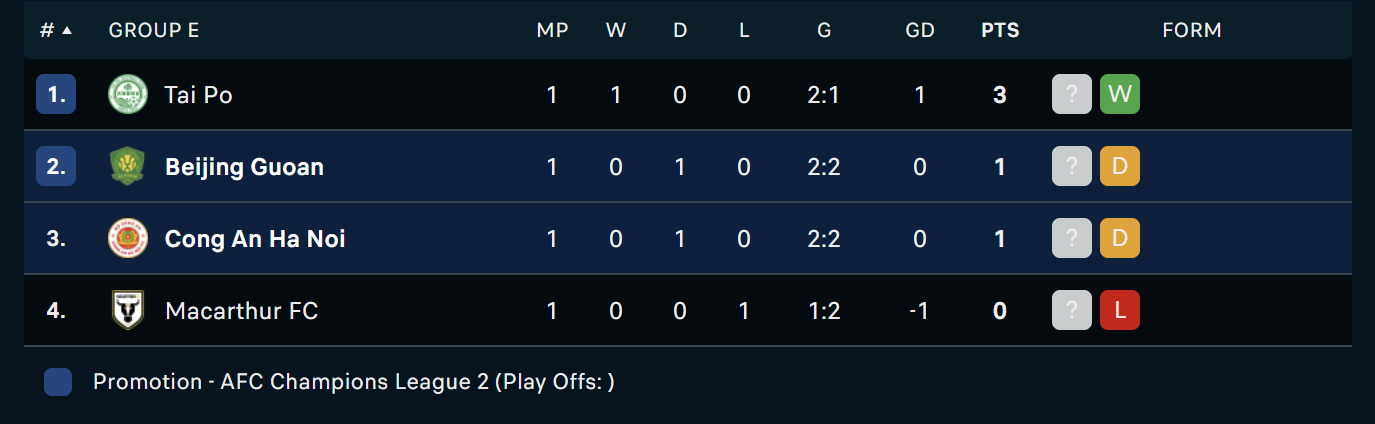Click Tai Po's green W form badge
This screenshot has height=424, width=1375.
pyautogui.click(x=1120, y=95)
